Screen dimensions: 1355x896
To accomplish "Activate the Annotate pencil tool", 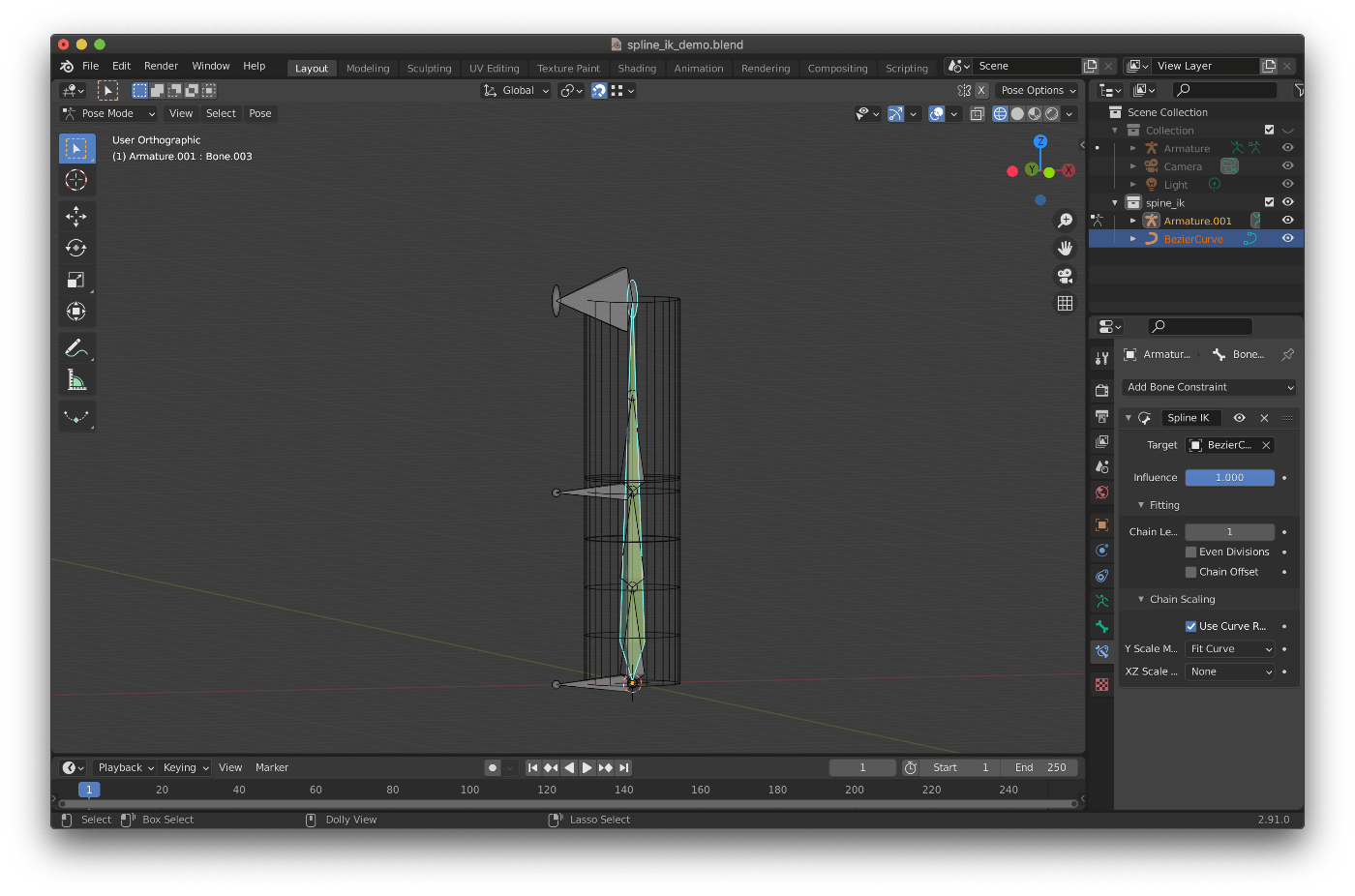I will (x=75, y=347).
